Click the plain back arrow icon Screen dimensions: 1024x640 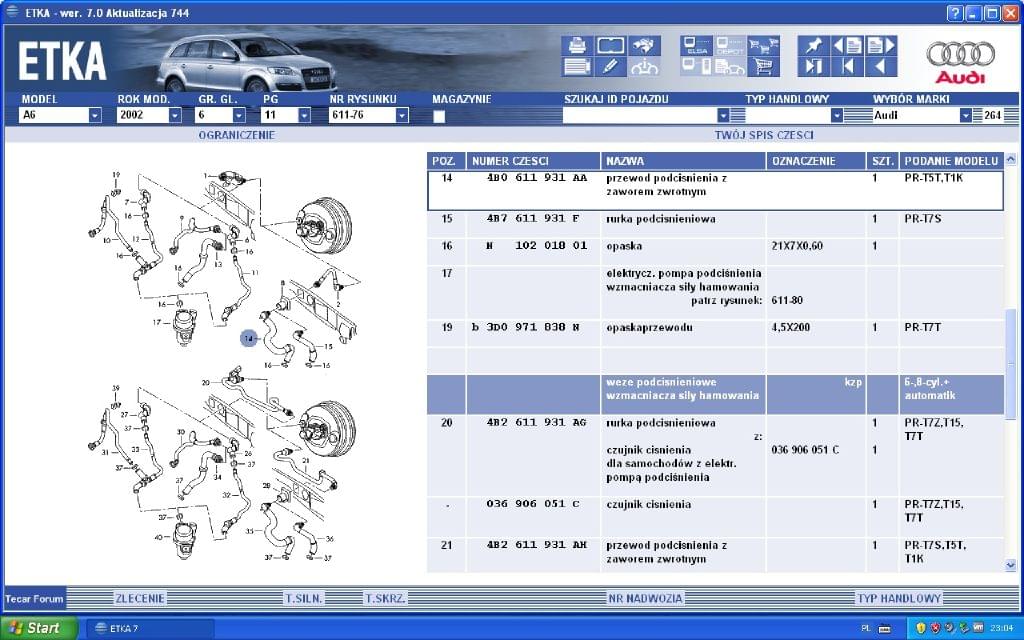click(x=880, y=66)
